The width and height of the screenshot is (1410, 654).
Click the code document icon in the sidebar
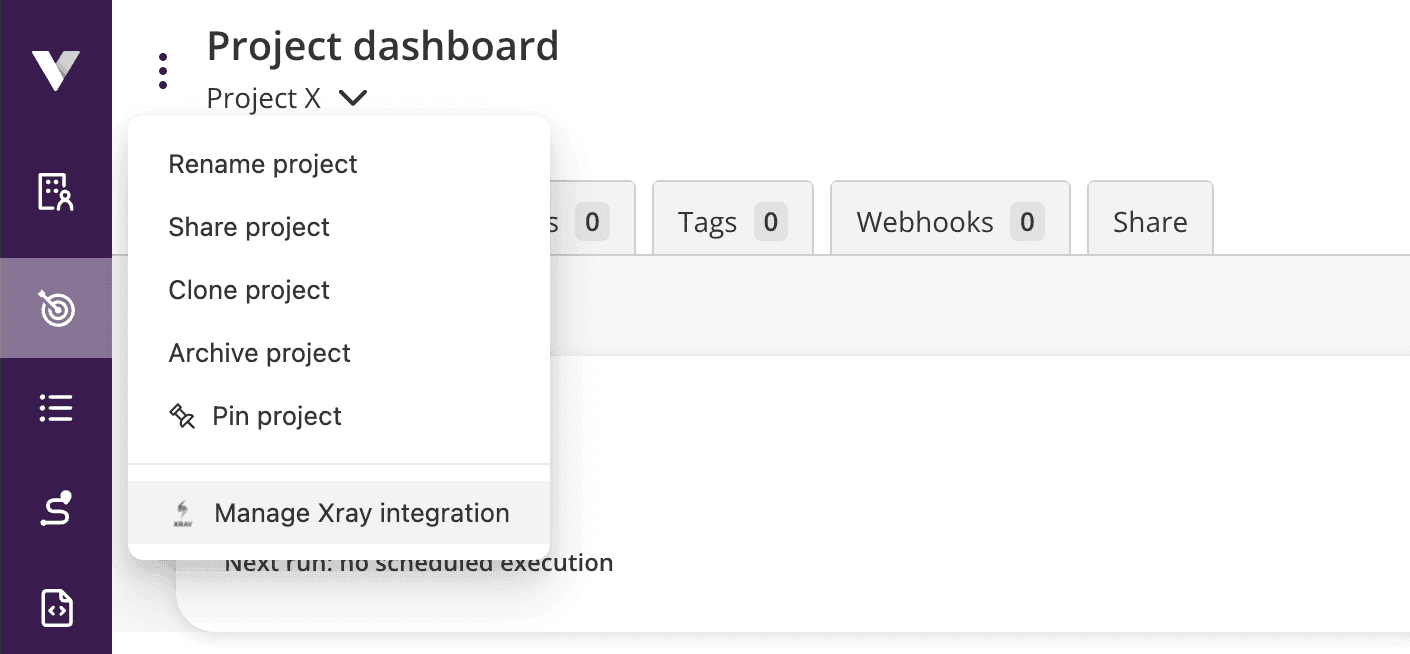pyautogui.click(x=56, y=608)
